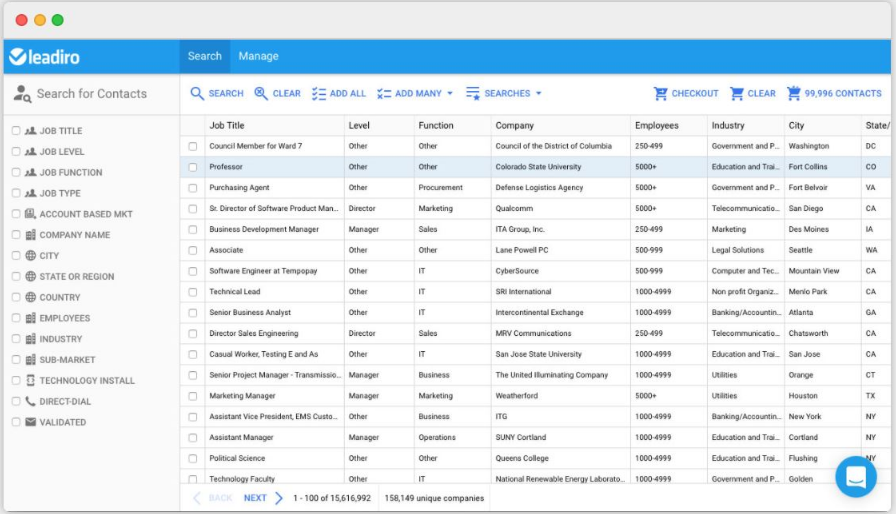
Task: Click the Leadiro logo in header
Action: [45, 57]
